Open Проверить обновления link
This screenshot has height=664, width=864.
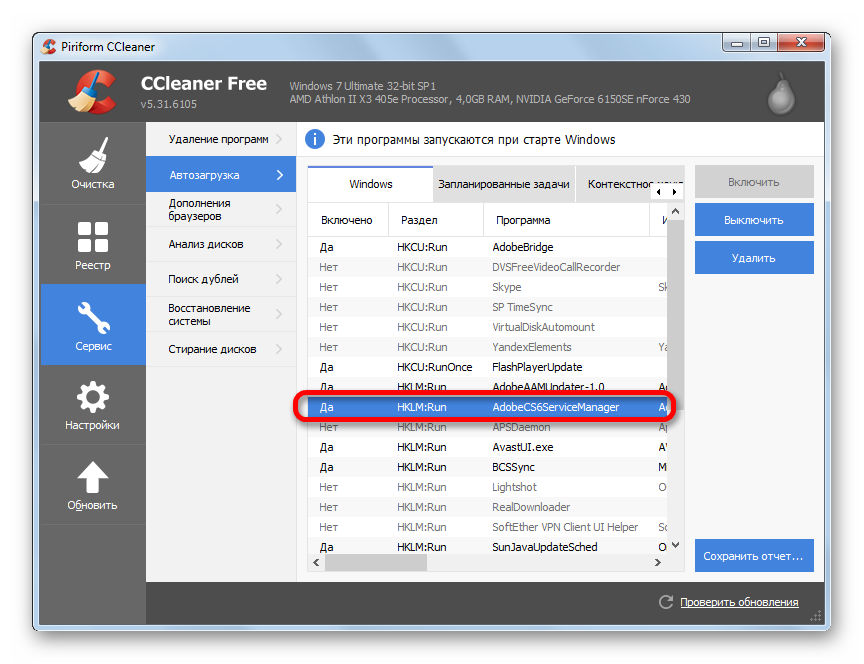[x=739, y=602]
